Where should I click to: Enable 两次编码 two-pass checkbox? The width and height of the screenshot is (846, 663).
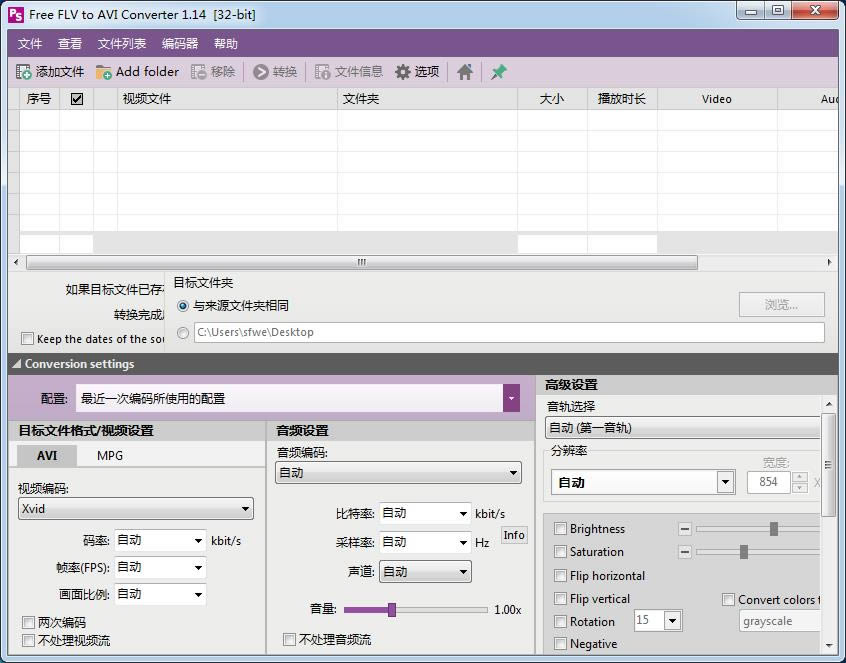point(28,623)
